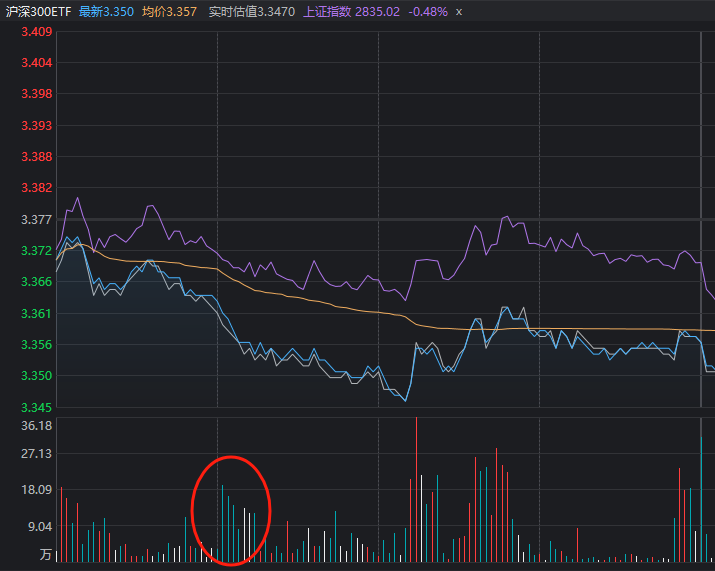This screenshot has width=715, height=571.
Task: Click the 3.393 price axis label
Action: click(x=37, y=125)
